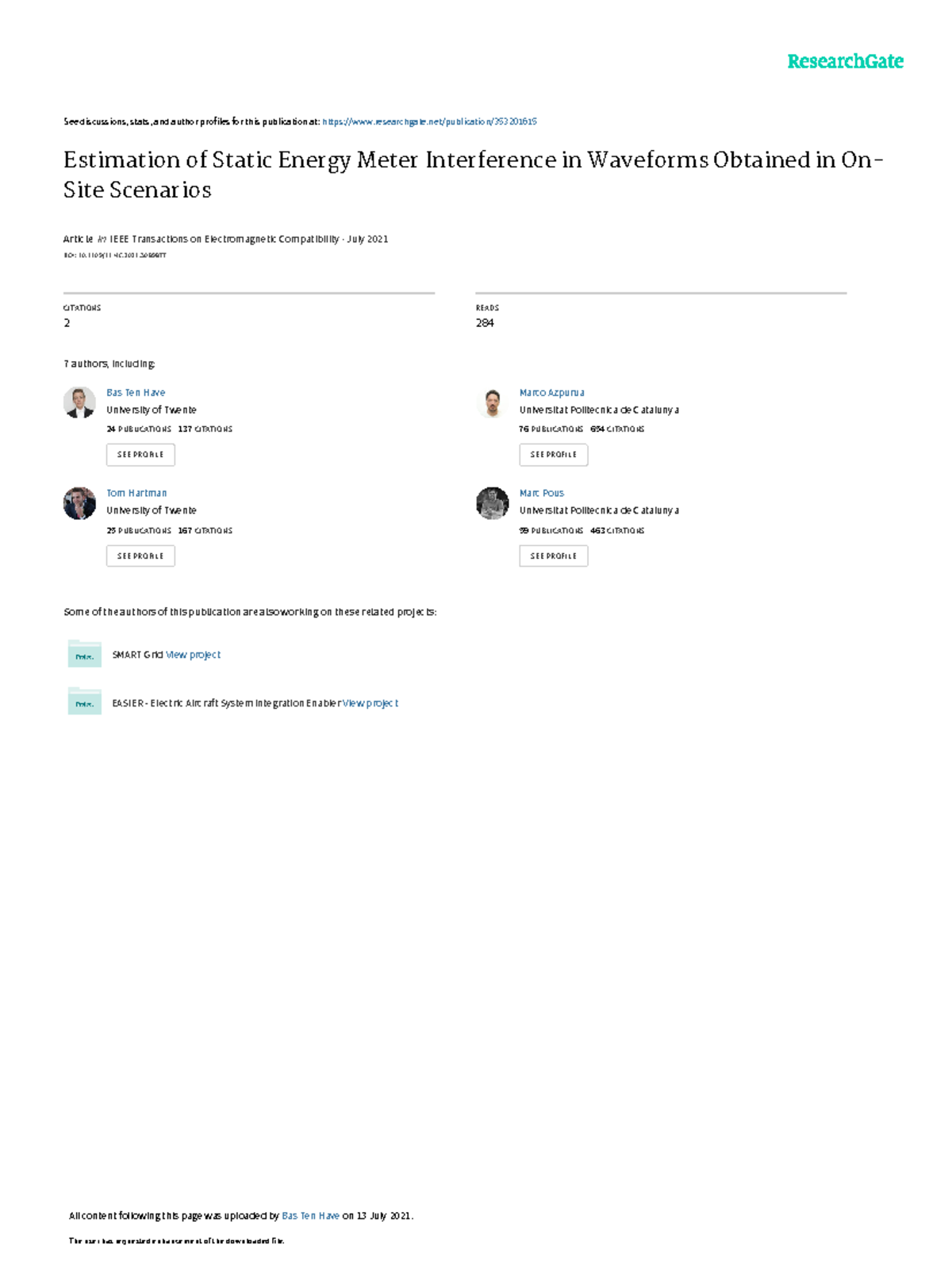
Task: Open Marc Pous author name link
Action: (541, 493)
